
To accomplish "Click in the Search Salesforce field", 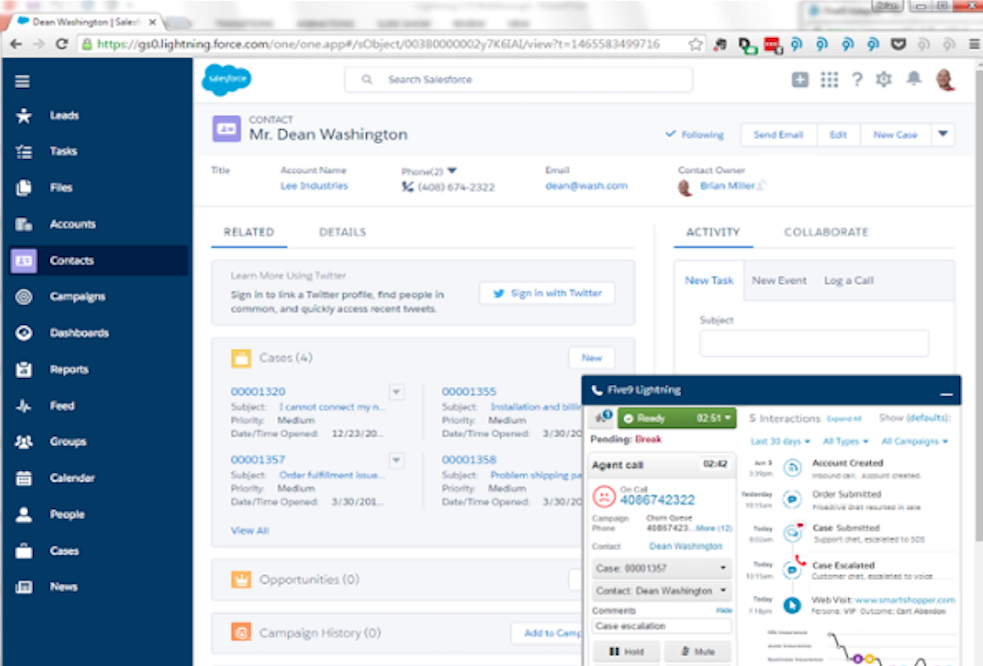I will [518, 80].
